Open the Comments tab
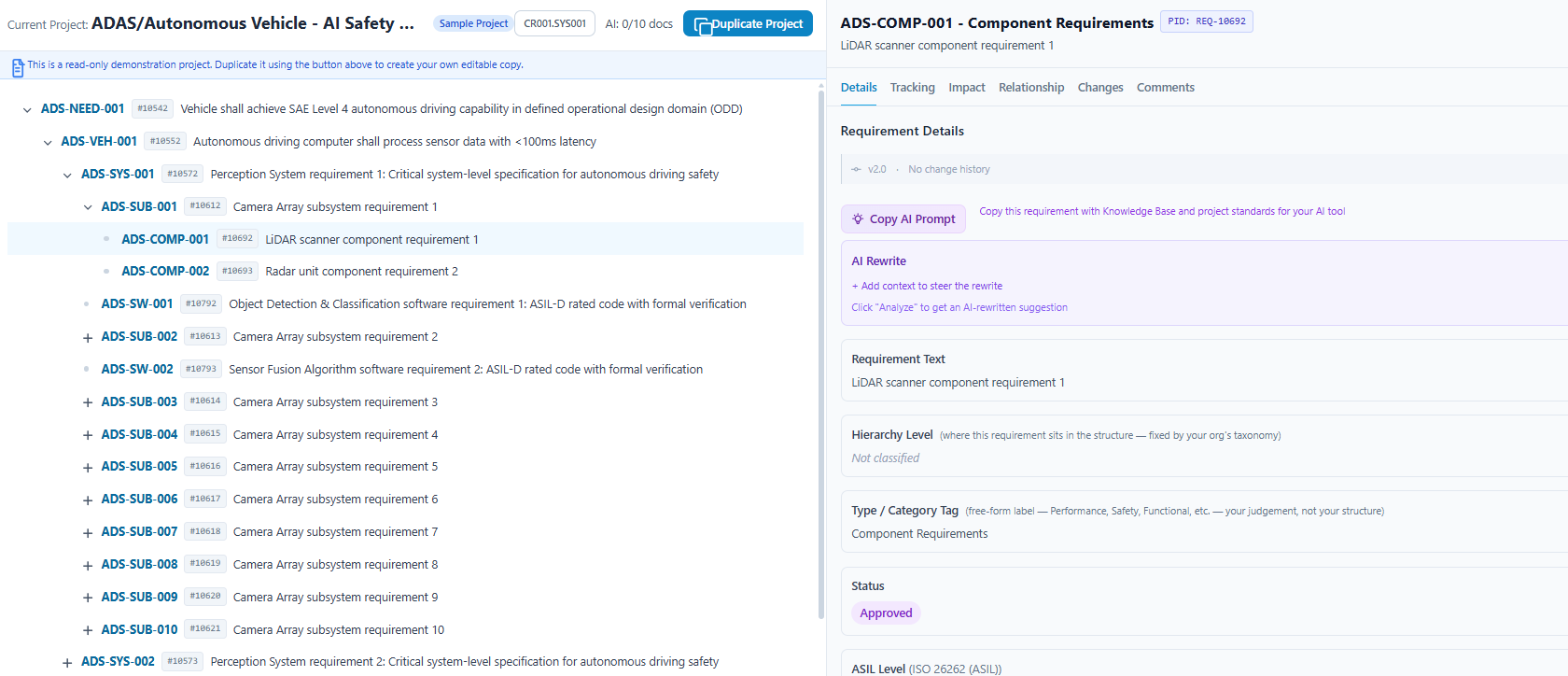The height and width of the screenshot is (676, 1568). coord(1166,87)
